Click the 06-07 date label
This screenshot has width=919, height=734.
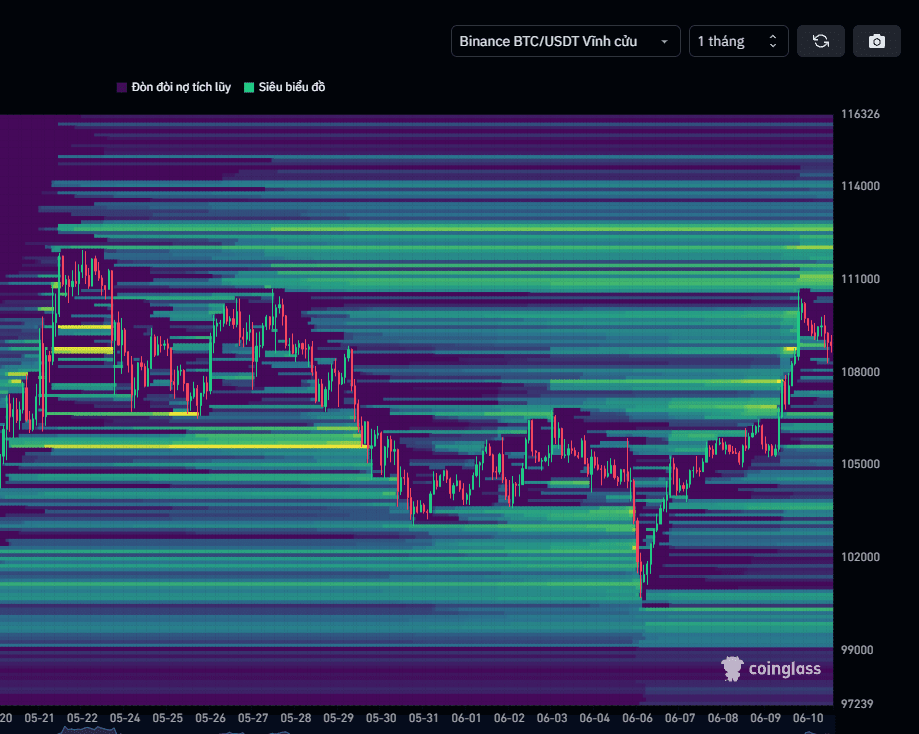pyautogui.click(x=680, y=718)
